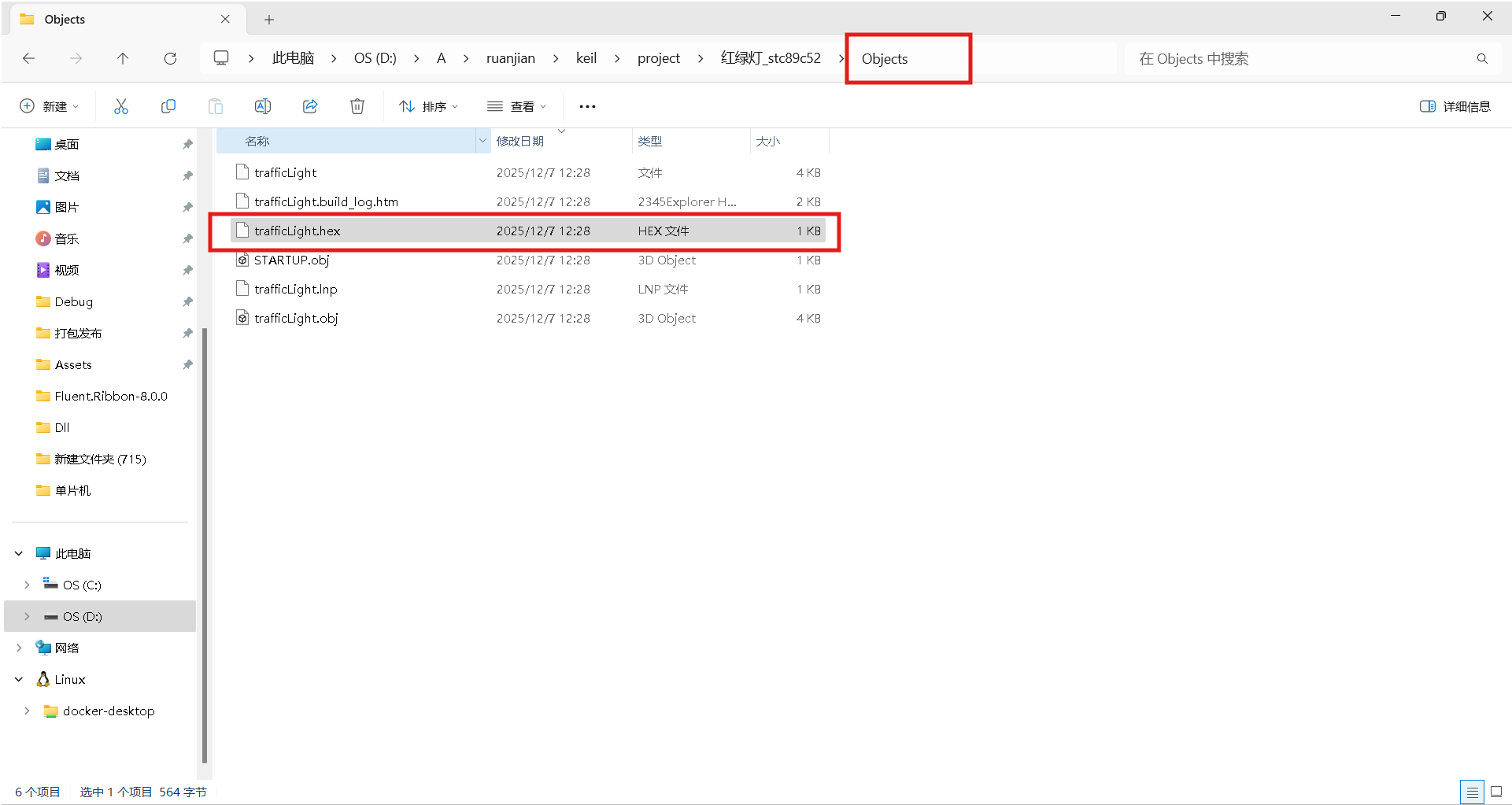Click the search magnifier icon
The height and width of the screenshot is (805, 1512).
(1482, 59)
